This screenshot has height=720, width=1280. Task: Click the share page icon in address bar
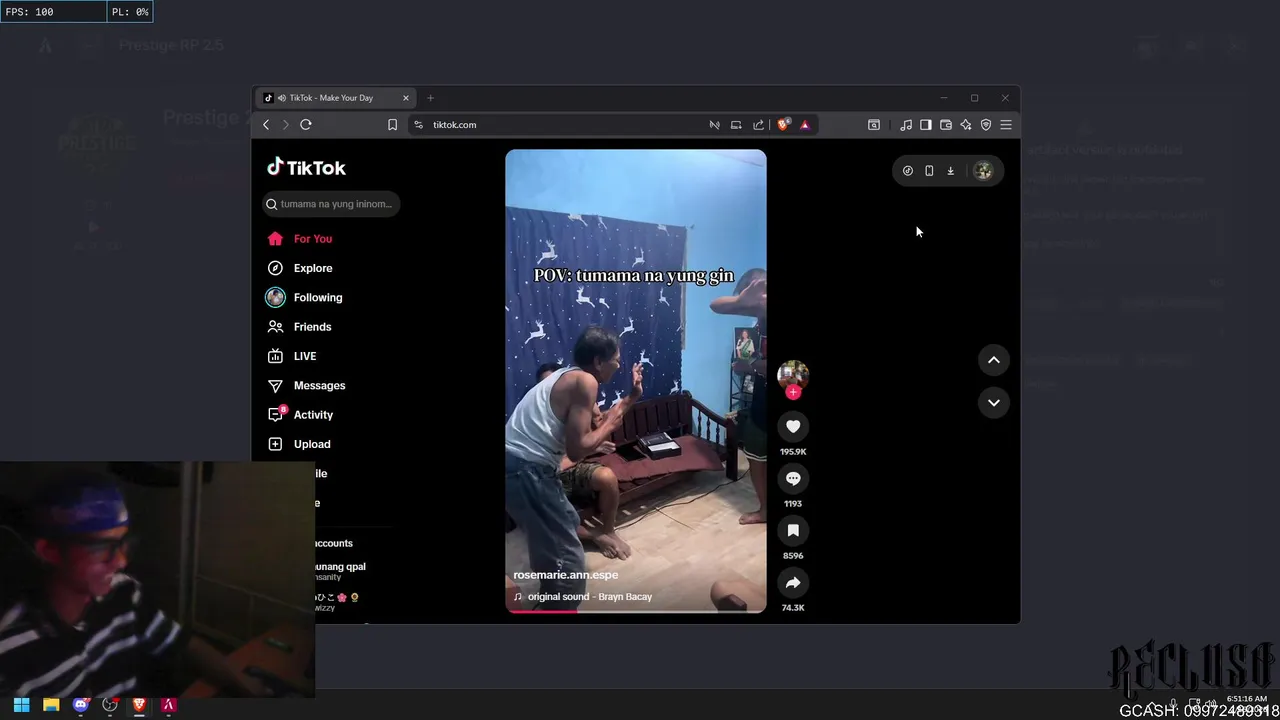coord(758,125)
